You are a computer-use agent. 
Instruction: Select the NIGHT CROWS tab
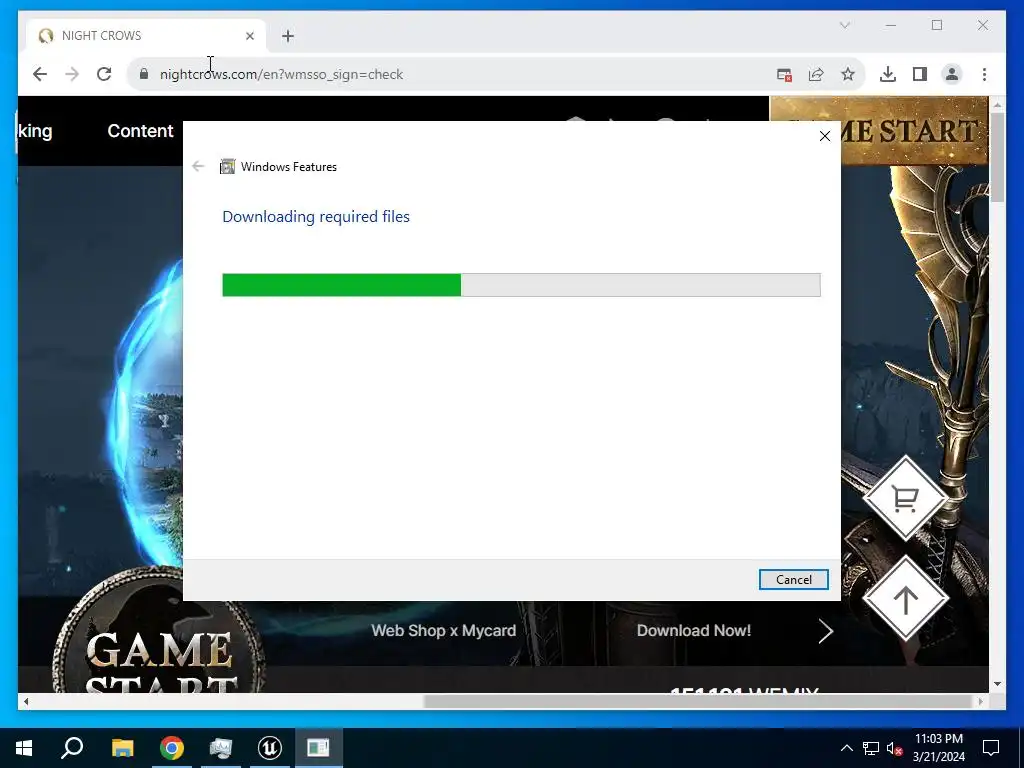(146, 36)
